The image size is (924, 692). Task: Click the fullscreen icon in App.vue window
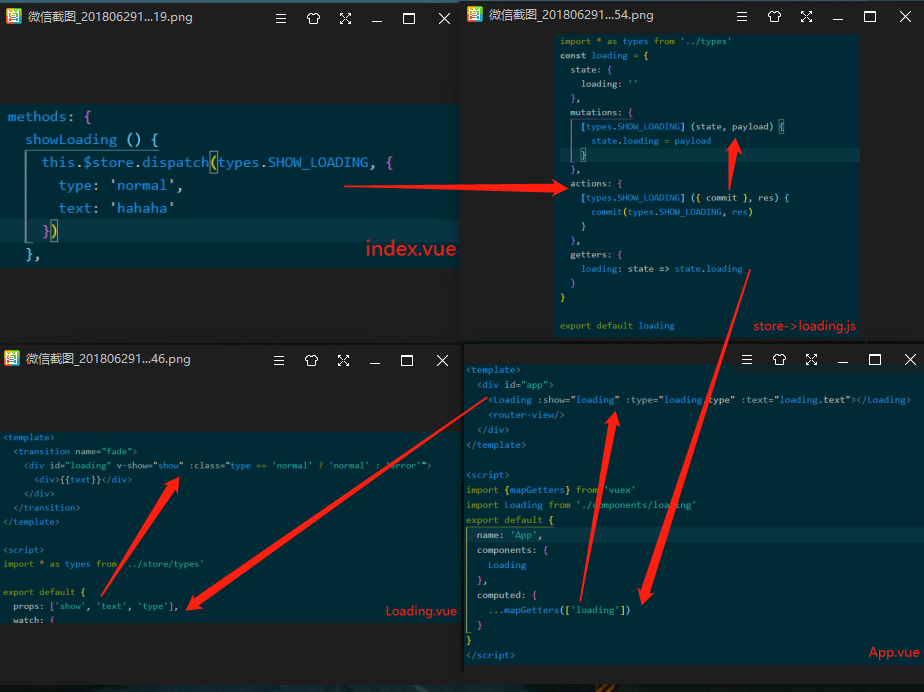point(811,359)
